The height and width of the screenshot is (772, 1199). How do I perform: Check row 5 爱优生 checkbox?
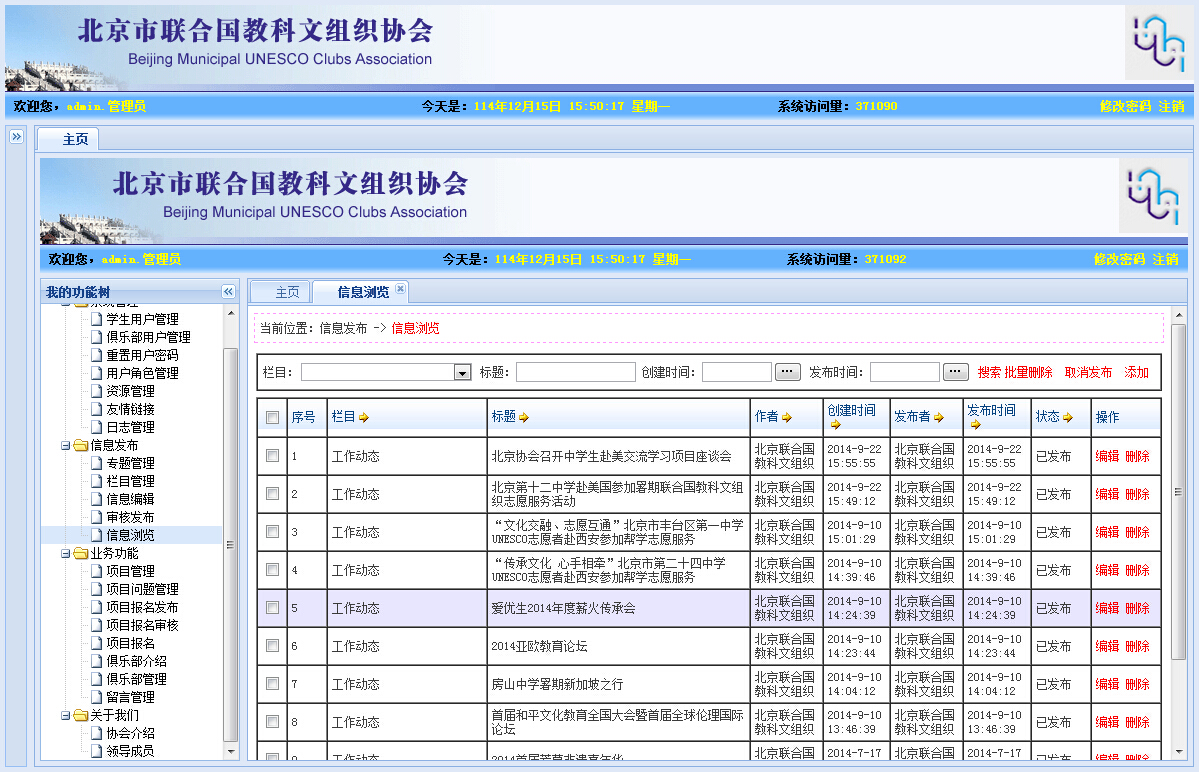point(272,608)
